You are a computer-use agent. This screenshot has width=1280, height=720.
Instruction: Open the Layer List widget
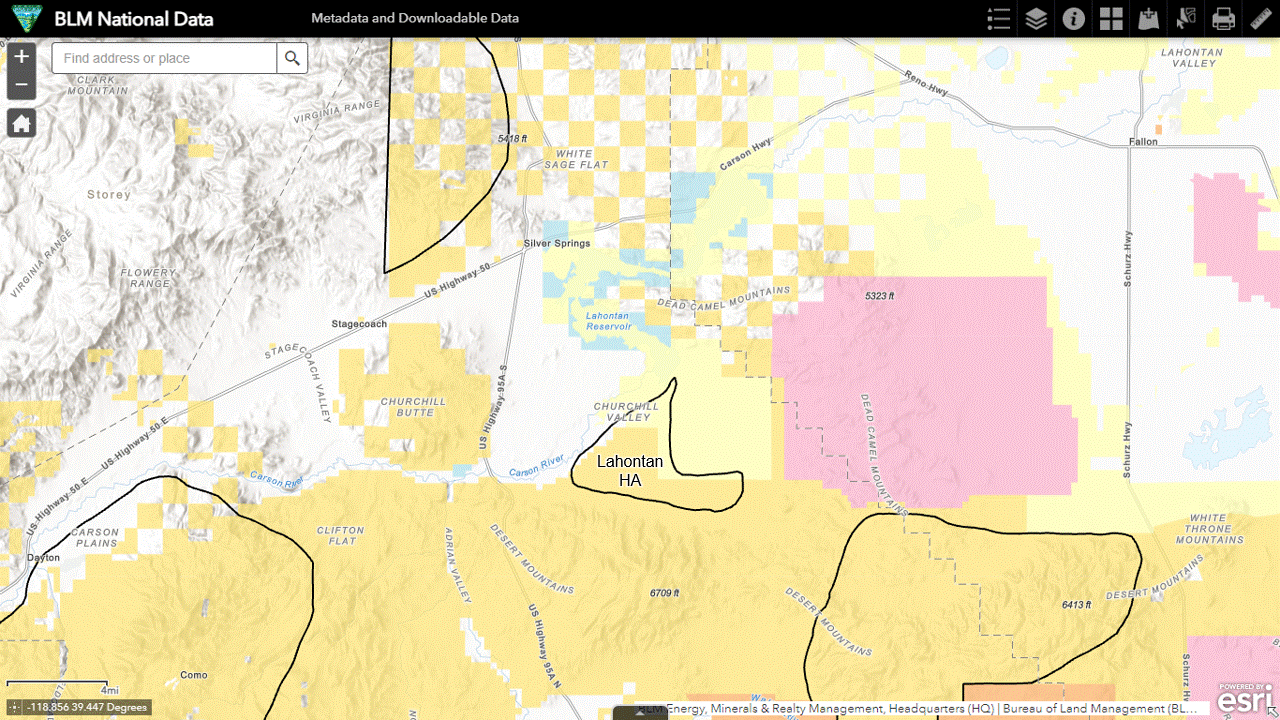click(x=1036, y=19)
